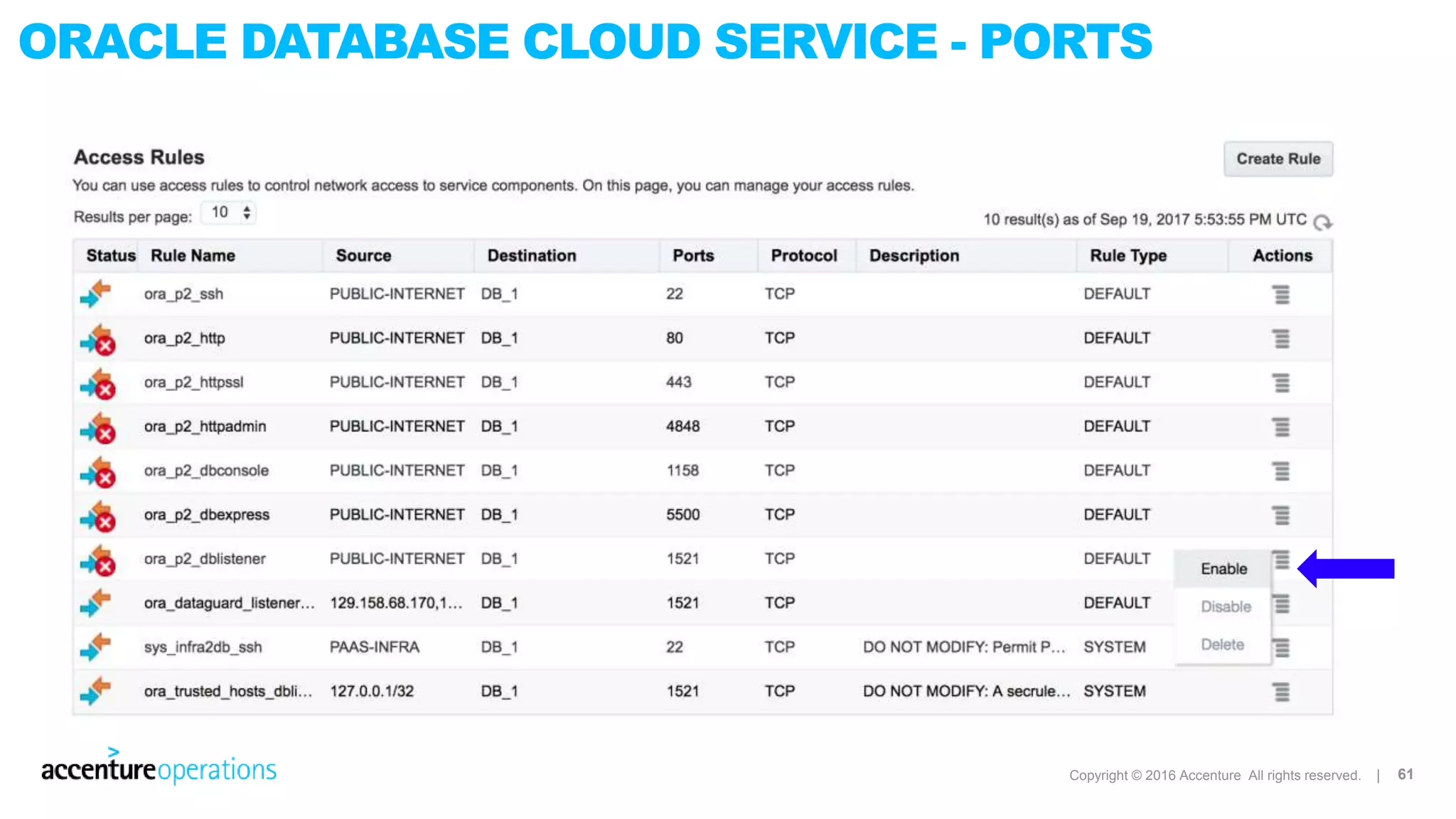Sort by the Protocol column header
This screenshot has width=1456, height=819.
[x=804, y=256]
